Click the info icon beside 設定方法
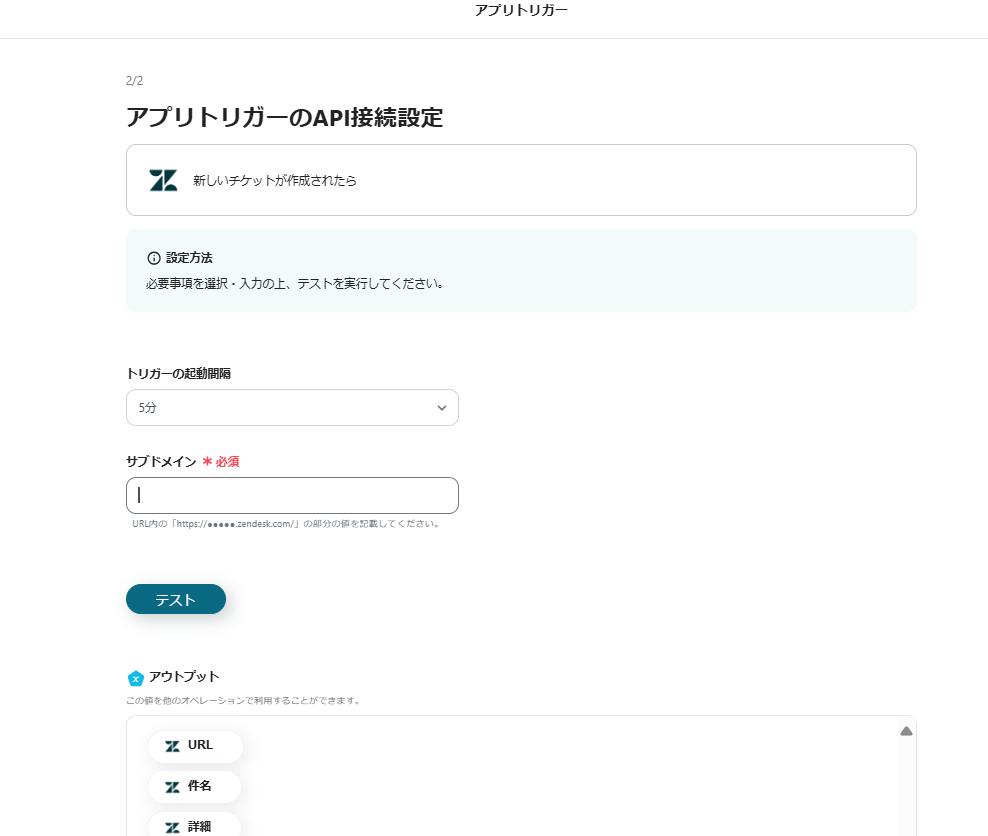988x836 pixels. click(x=154, y=258)
